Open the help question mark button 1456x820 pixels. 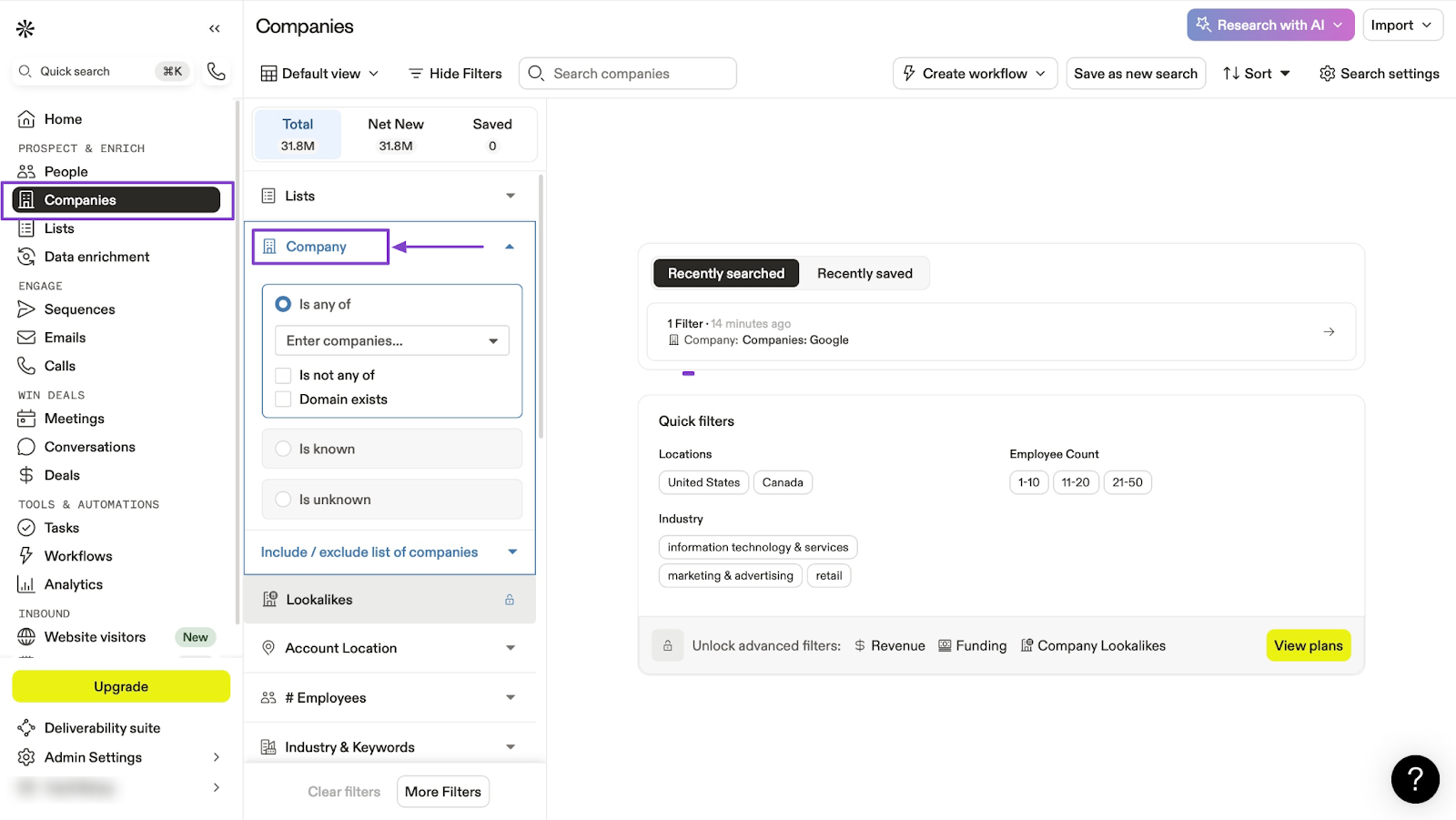click(1415, 779)
